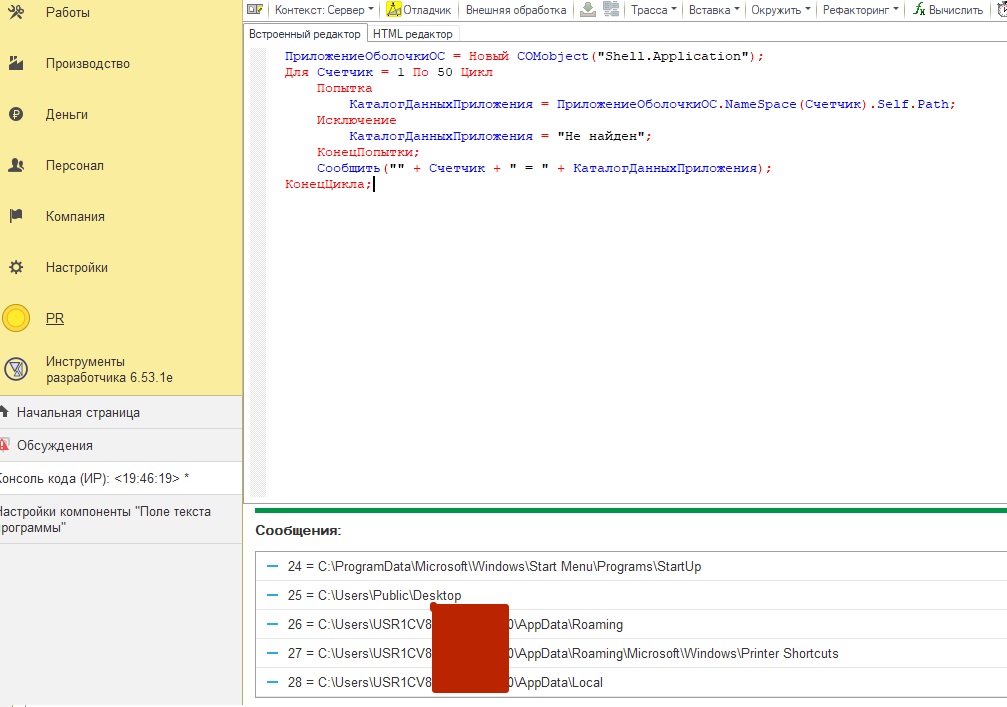The width and height of the screenshot is (1007, 707).
Task: Open Настройки using the gear icon
Action: [x=16, y=268]
